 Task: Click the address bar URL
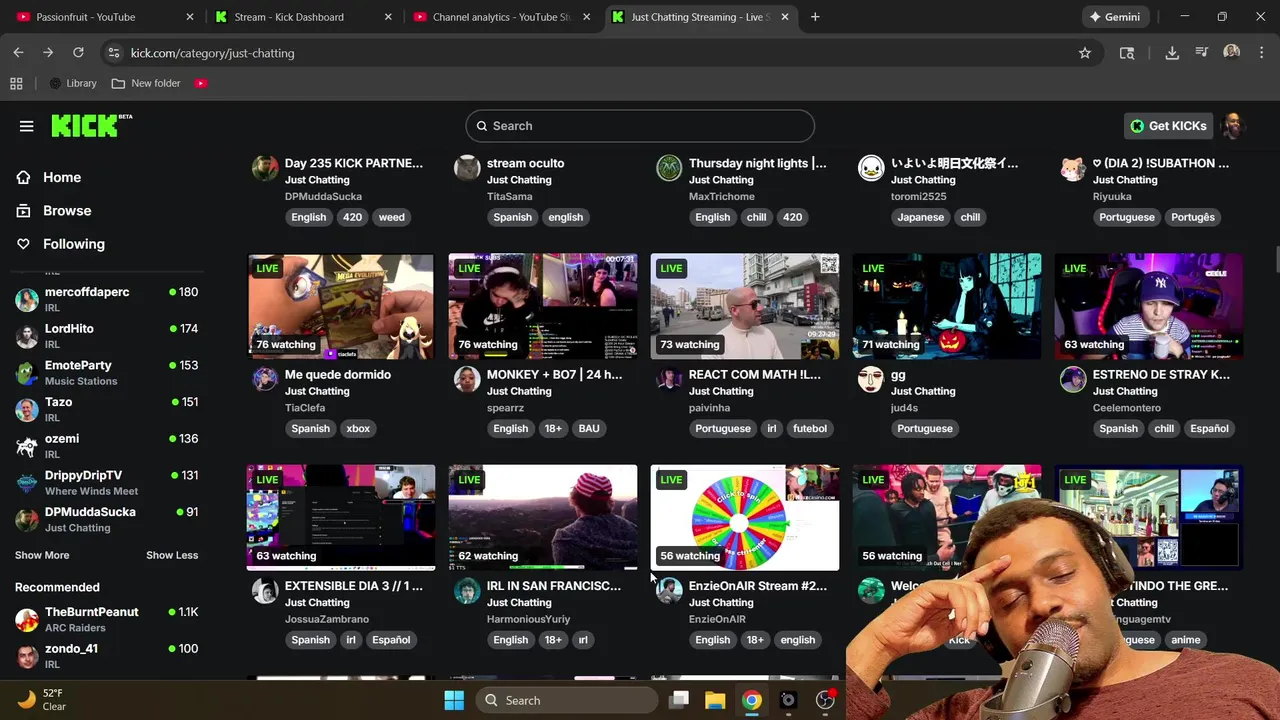[212, 53]
